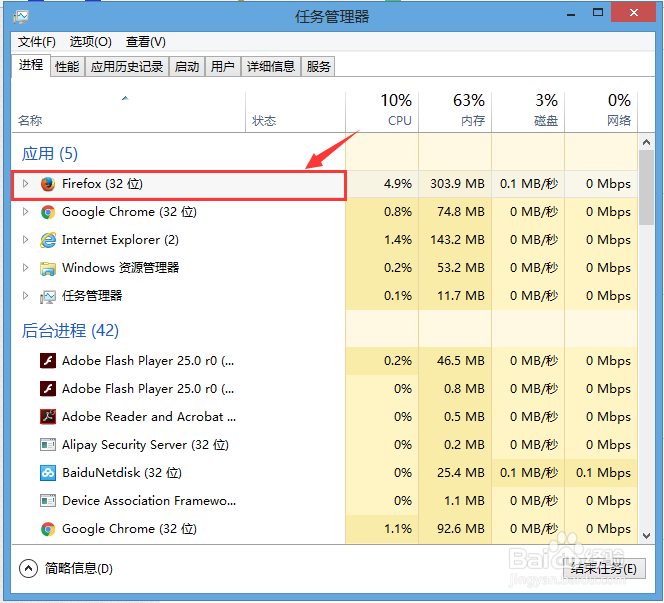Click the second Adobe Flash Player icon (0.8 MB)
This screenshot has height=603, width=664.
[x=48, y=389]
